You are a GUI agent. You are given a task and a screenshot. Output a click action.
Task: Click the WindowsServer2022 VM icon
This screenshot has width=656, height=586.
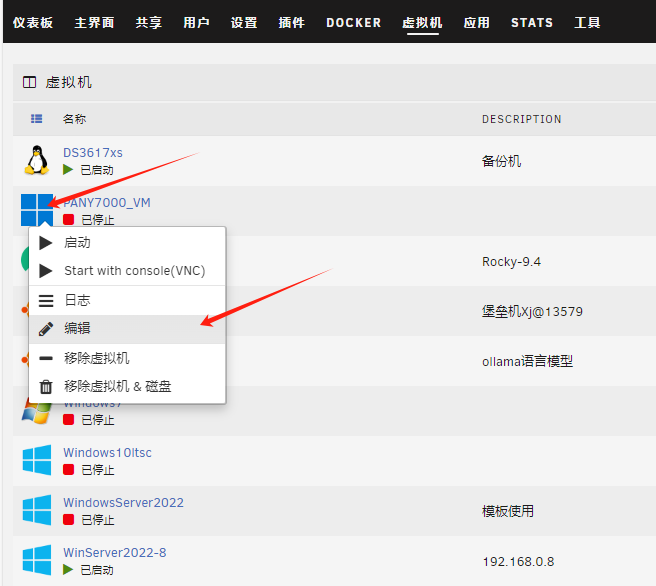point(37,510)
